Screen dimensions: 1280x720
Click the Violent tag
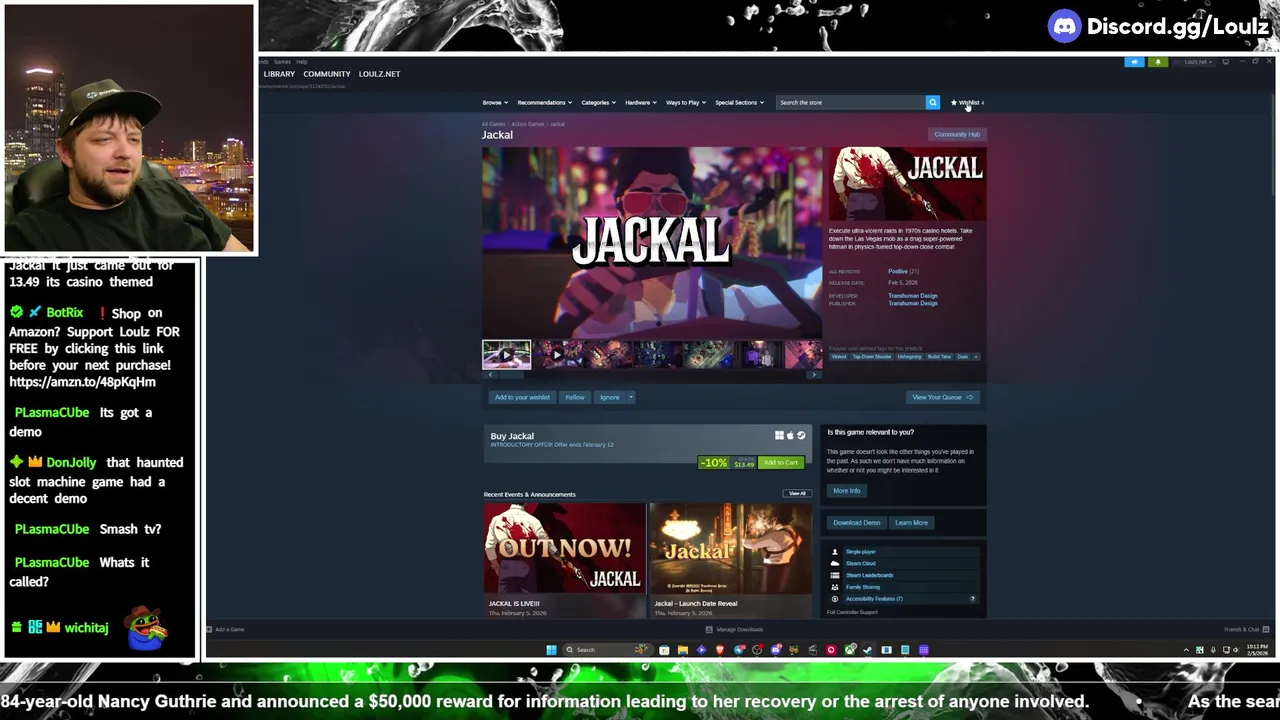pyautogui.click(x=838, y=356)
